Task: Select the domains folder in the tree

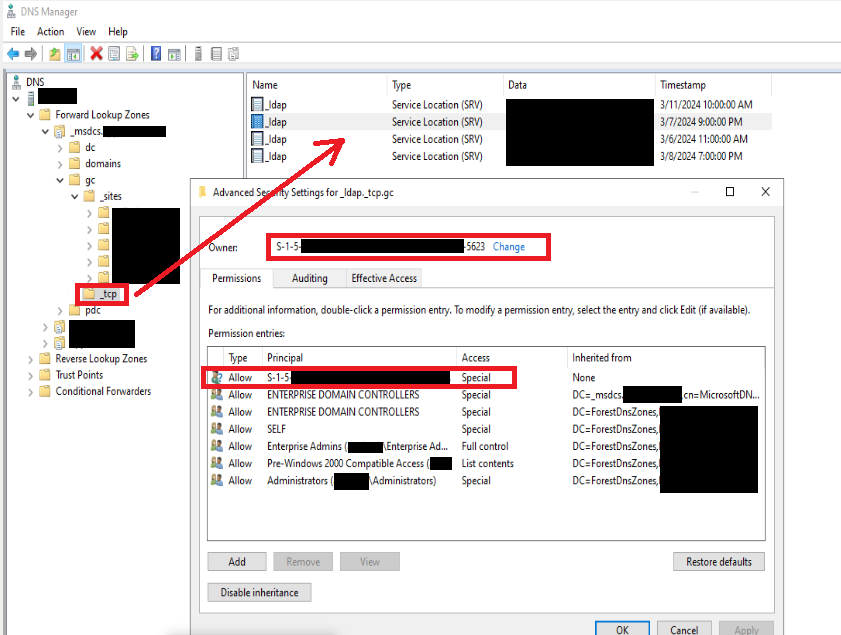Action: click(x=103, y=164)
